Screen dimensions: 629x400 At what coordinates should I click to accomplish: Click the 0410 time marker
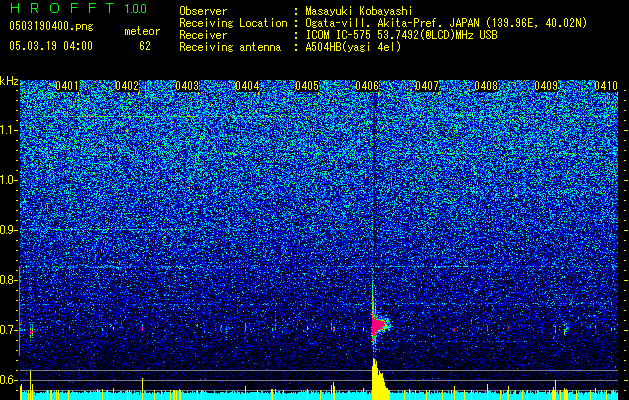[x=606, y=86]
